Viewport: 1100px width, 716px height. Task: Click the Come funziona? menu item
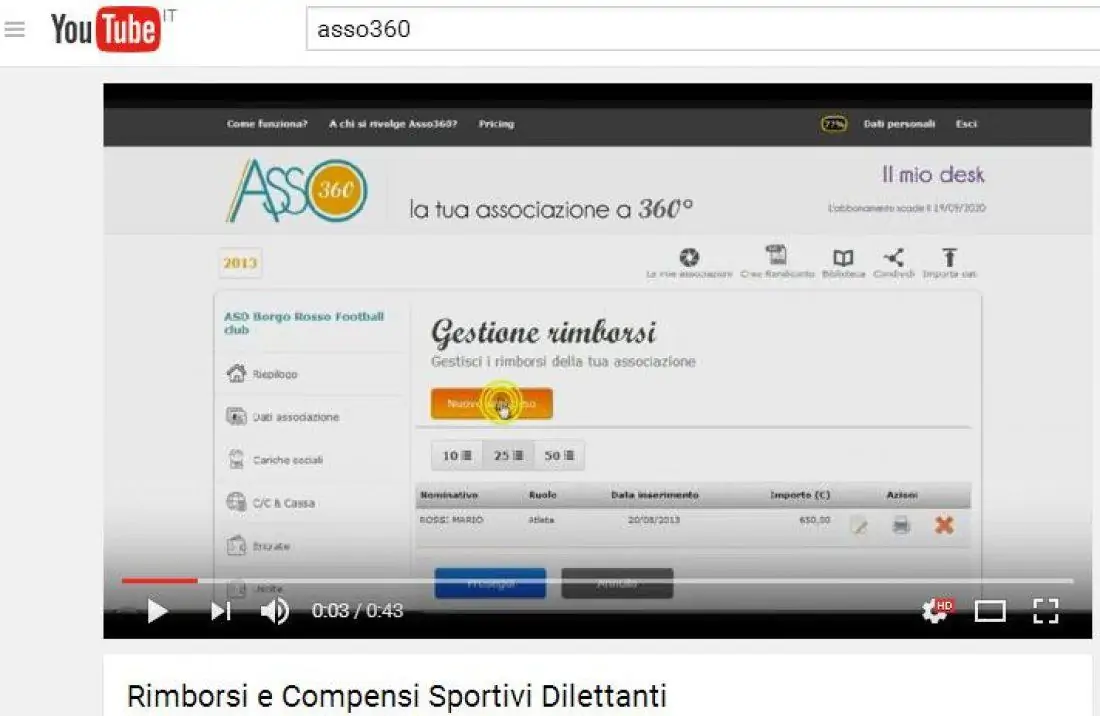click(267, 124)
